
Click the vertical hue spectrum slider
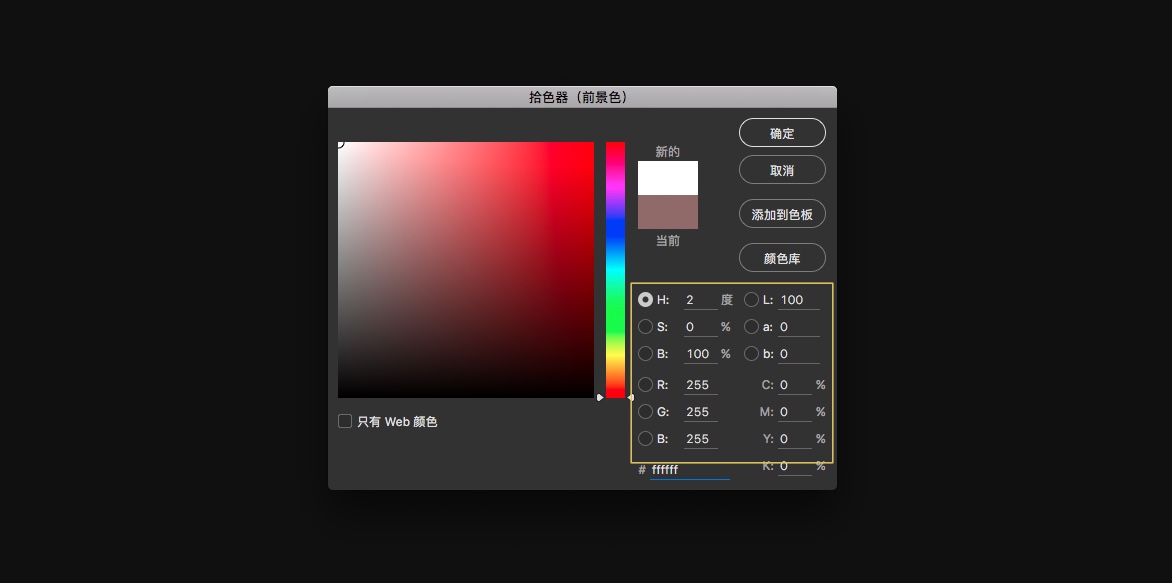tap(615, 270)
